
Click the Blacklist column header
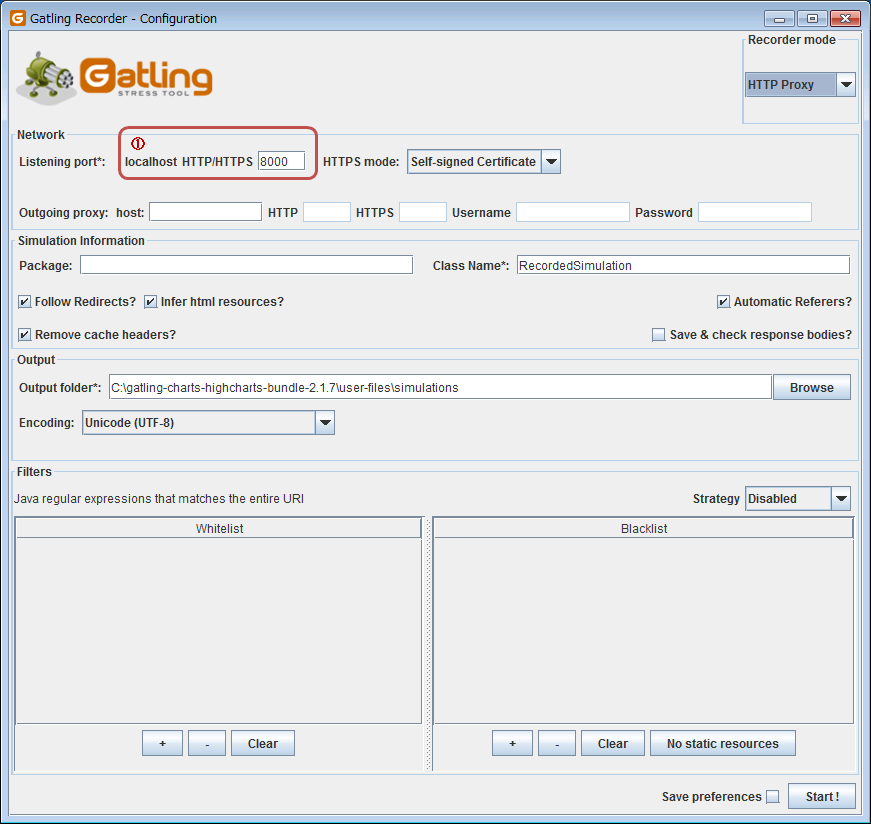pyautogui.click(x=643, y=528)
